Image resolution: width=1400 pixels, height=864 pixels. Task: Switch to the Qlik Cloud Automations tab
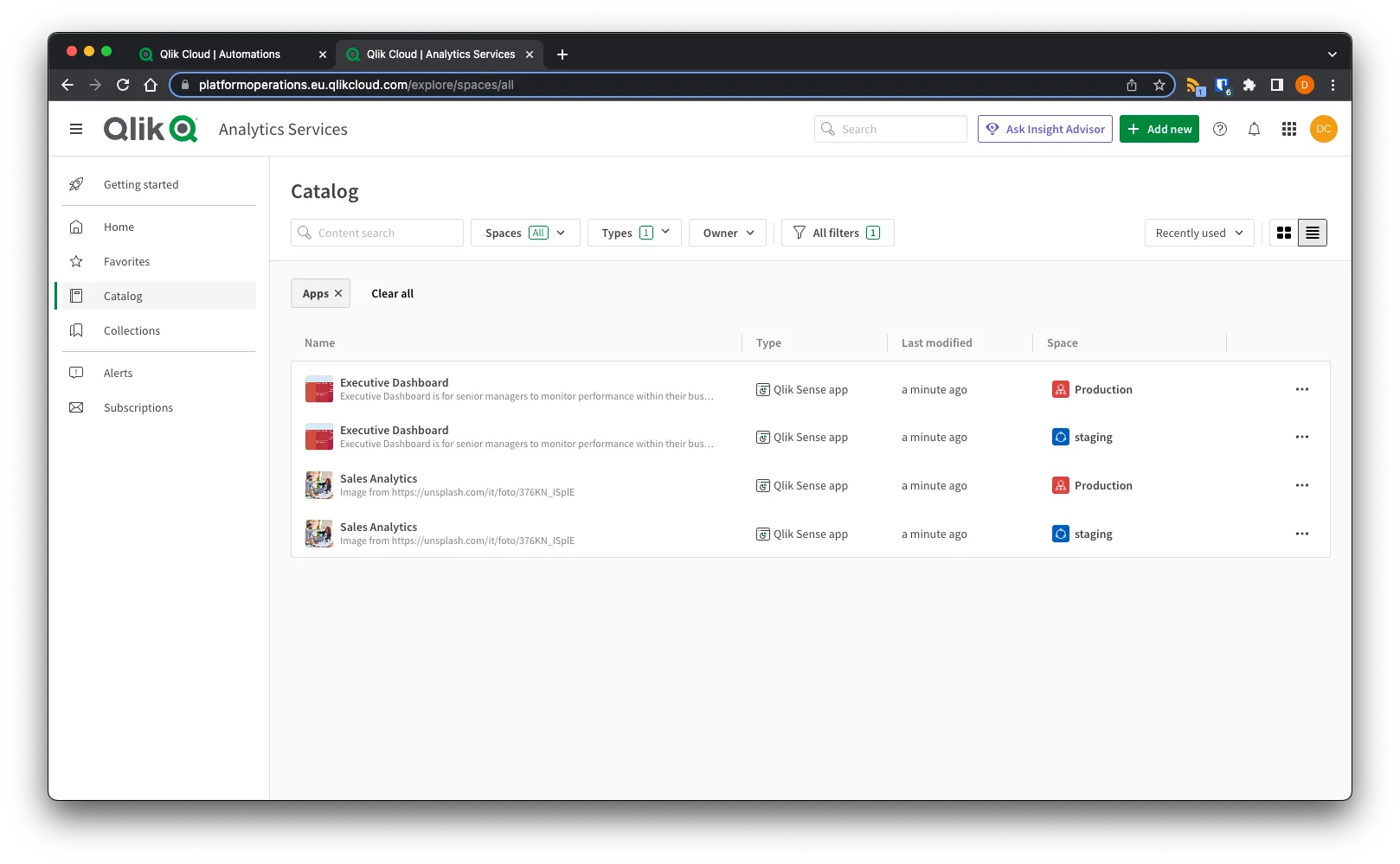221,54
